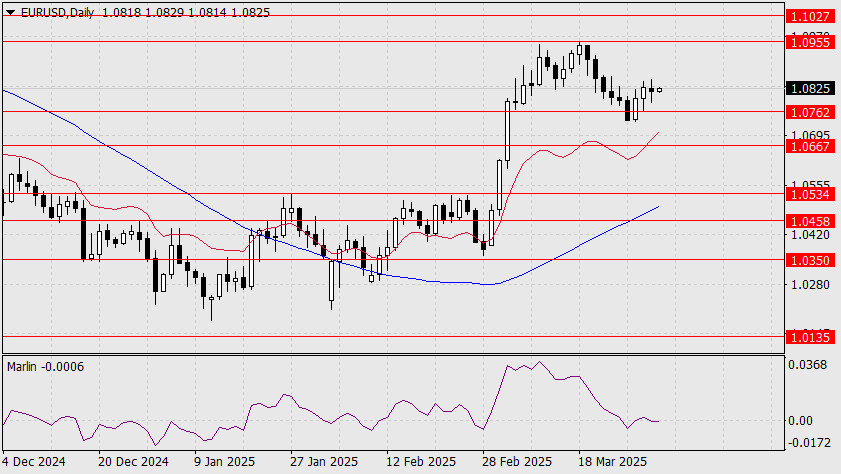The height and width of the screenshot is (474, 841).
Task: Click the 1.0135 red price level label
Action: (810, 337)
